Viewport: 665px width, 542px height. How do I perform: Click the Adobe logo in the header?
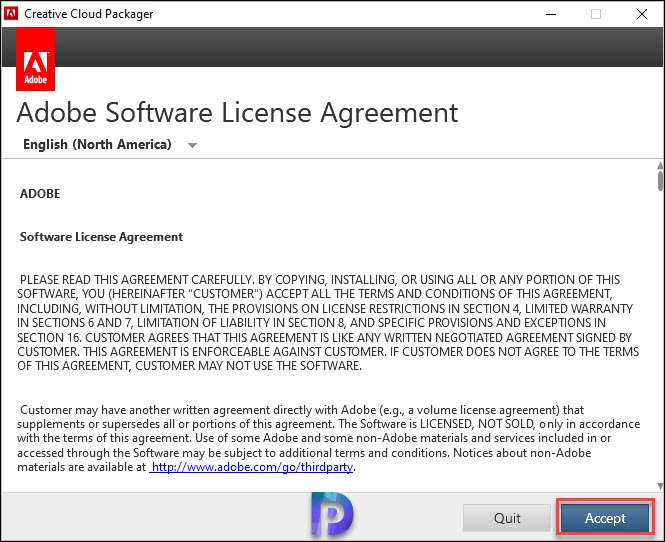click(36, 59)
